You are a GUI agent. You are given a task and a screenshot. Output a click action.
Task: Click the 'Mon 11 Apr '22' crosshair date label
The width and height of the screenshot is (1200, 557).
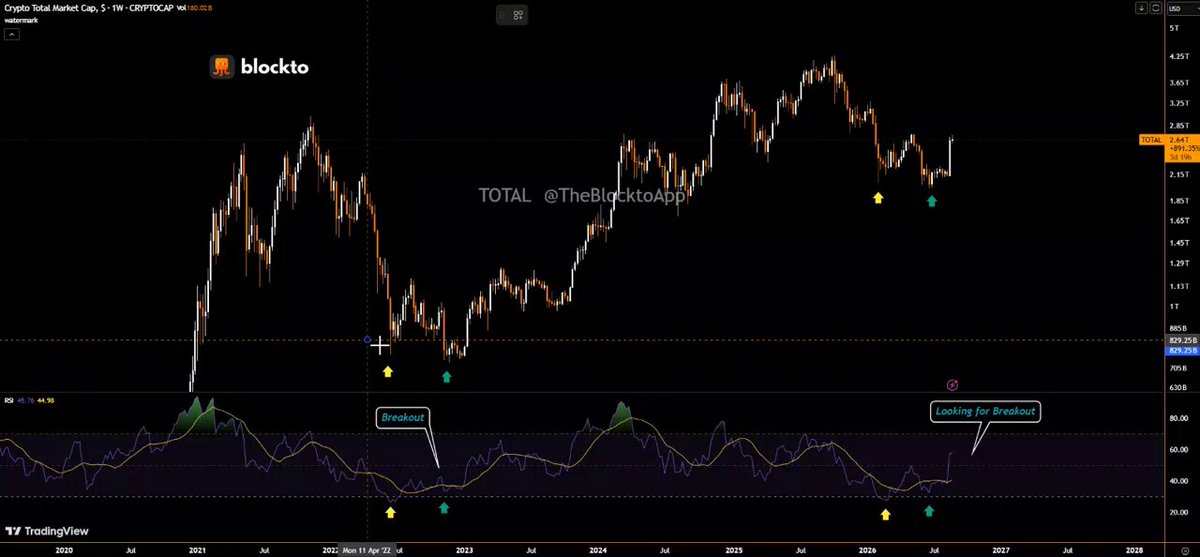[368, 550]
